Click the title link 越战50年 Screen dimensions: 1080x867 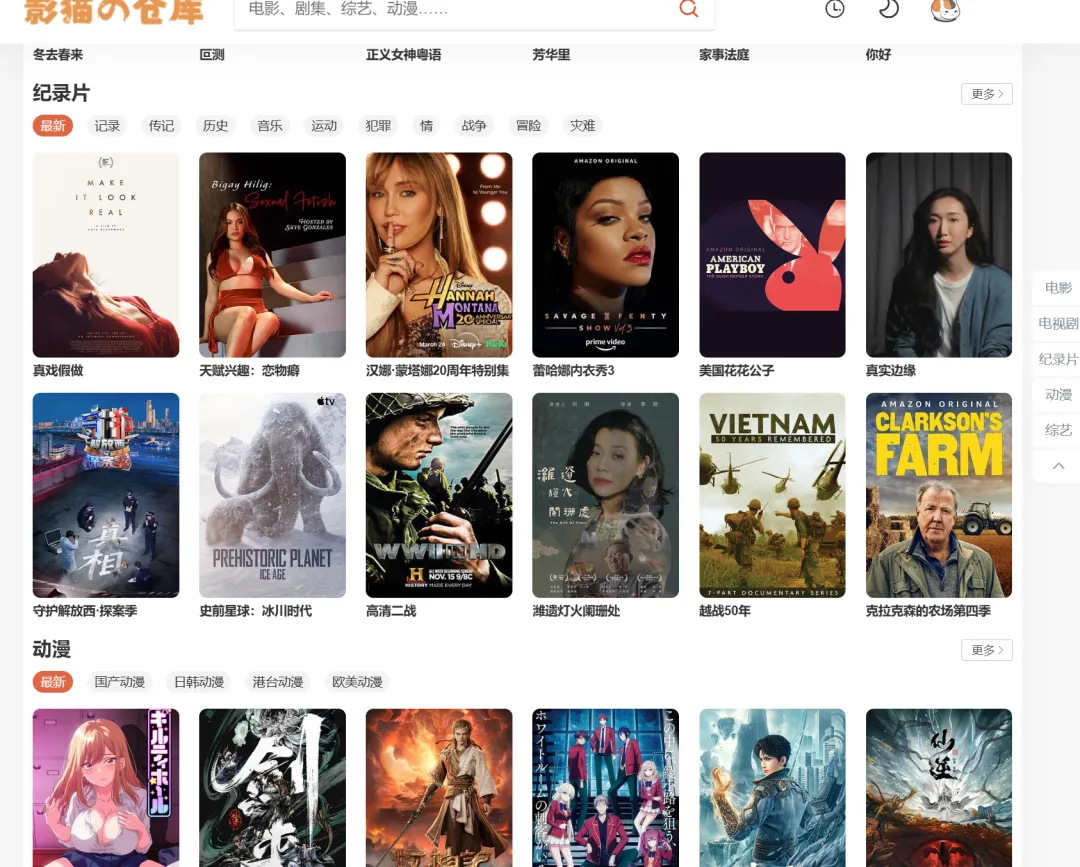725,611
